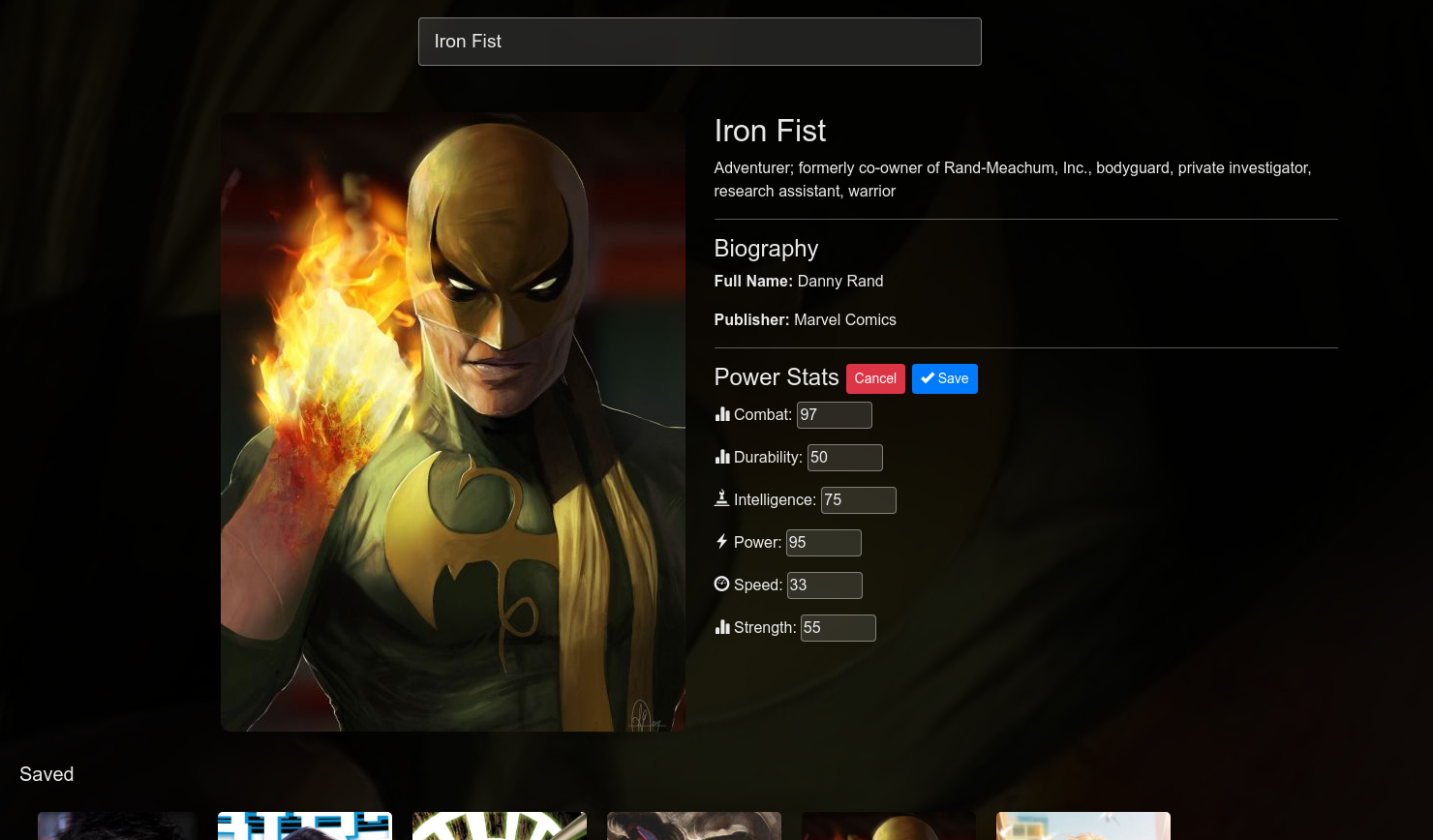Click the Power Stats heading
Screen dimensions: 1433x840
(x=777, y=377)
